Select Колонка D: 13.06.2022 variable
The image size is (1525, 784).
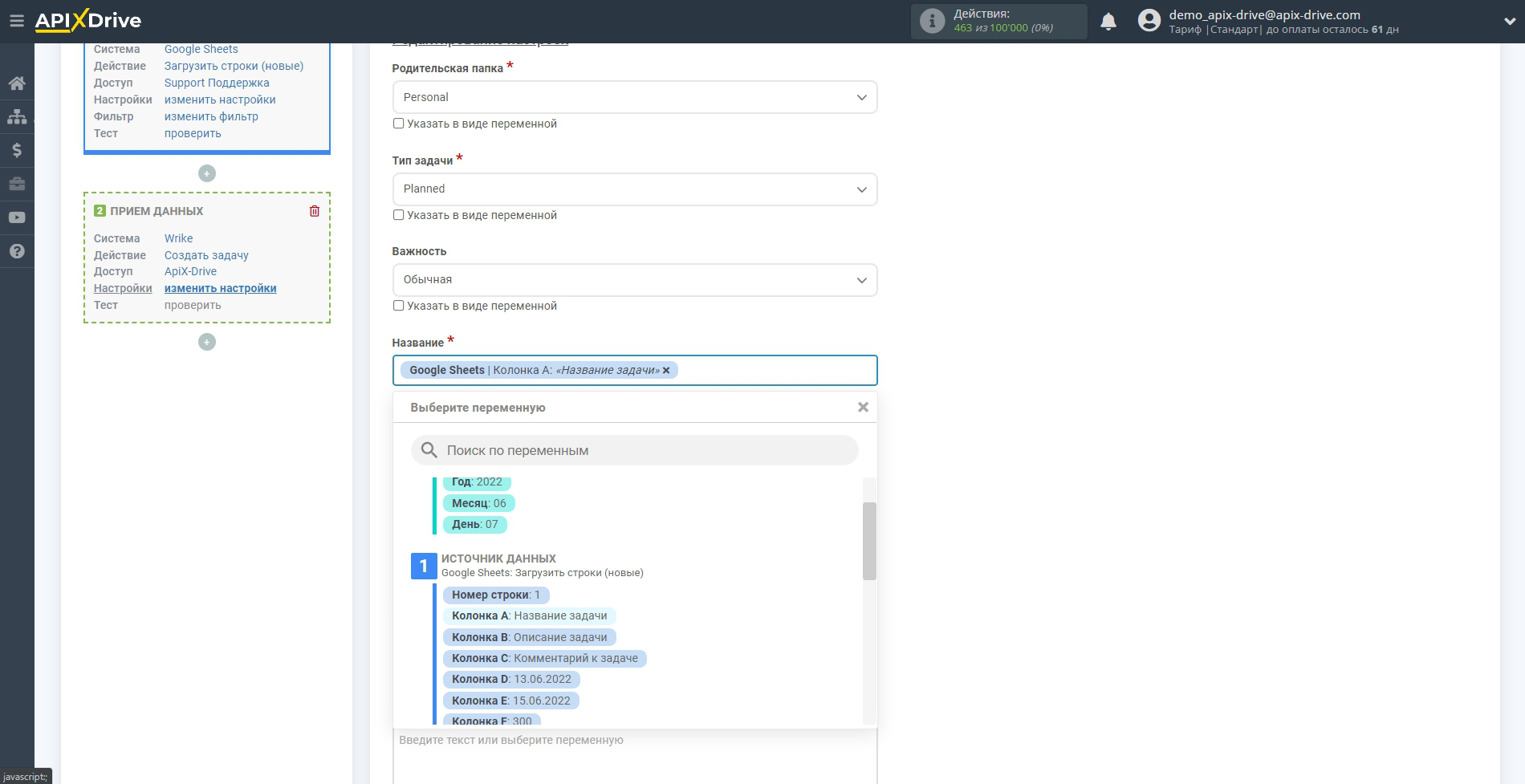coord(511,679)
